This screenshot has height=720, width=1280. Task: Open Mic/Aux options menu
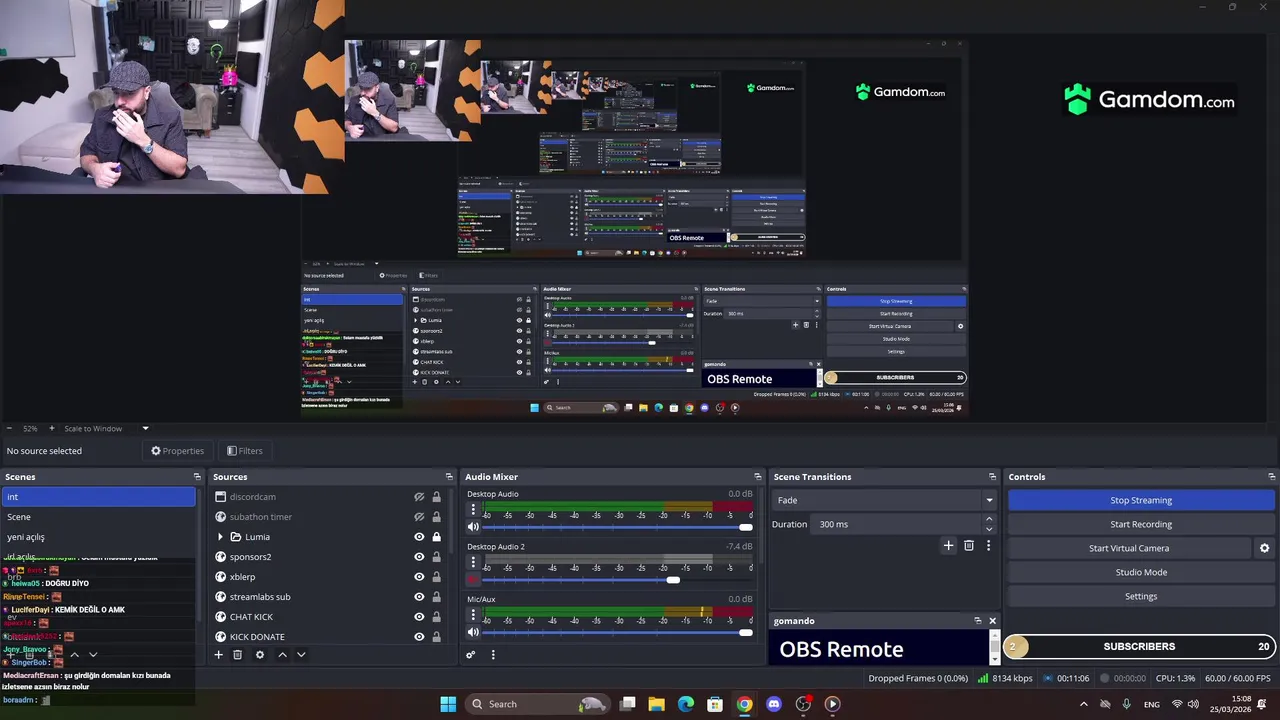(473, 615)
